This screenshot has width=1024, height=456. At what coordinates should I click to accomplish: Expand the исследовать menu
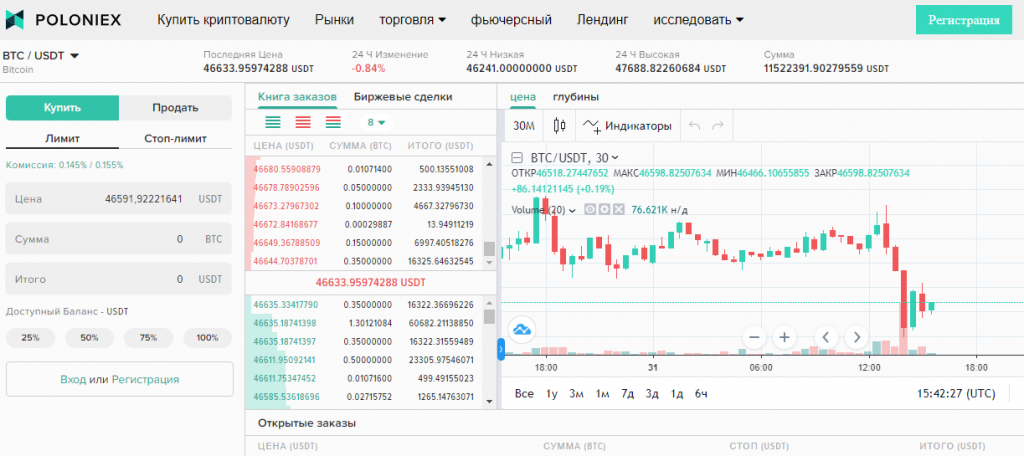(x=698, y=20)
